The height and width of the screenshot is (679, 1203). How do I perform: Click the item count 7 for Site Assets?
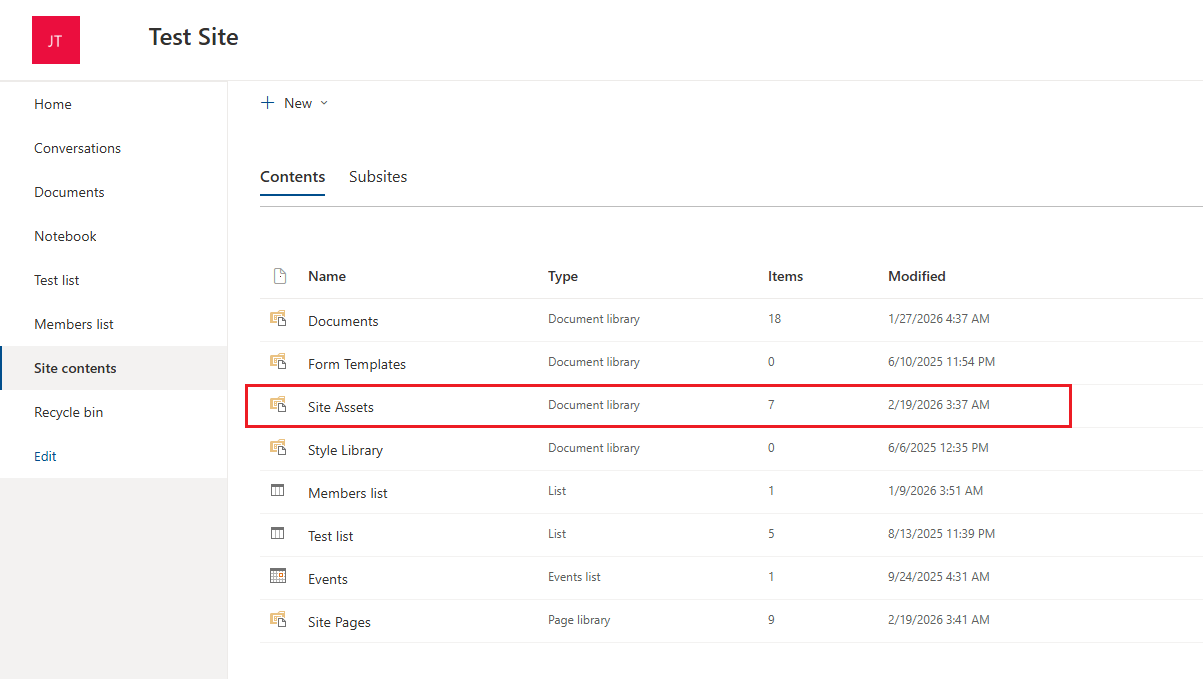pos(771,405)
